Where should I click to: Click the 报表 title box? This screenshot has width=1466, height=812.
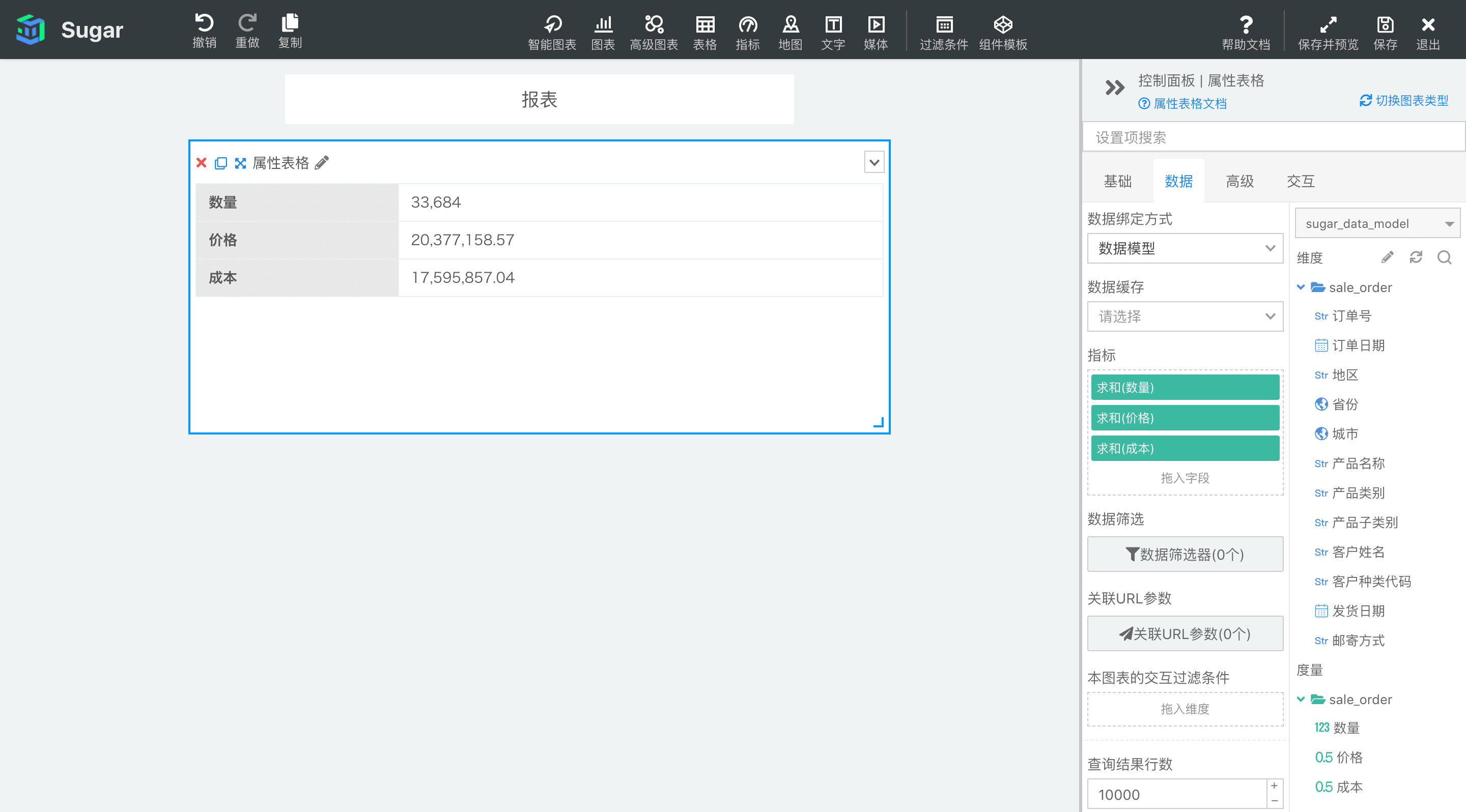point(539,100)
